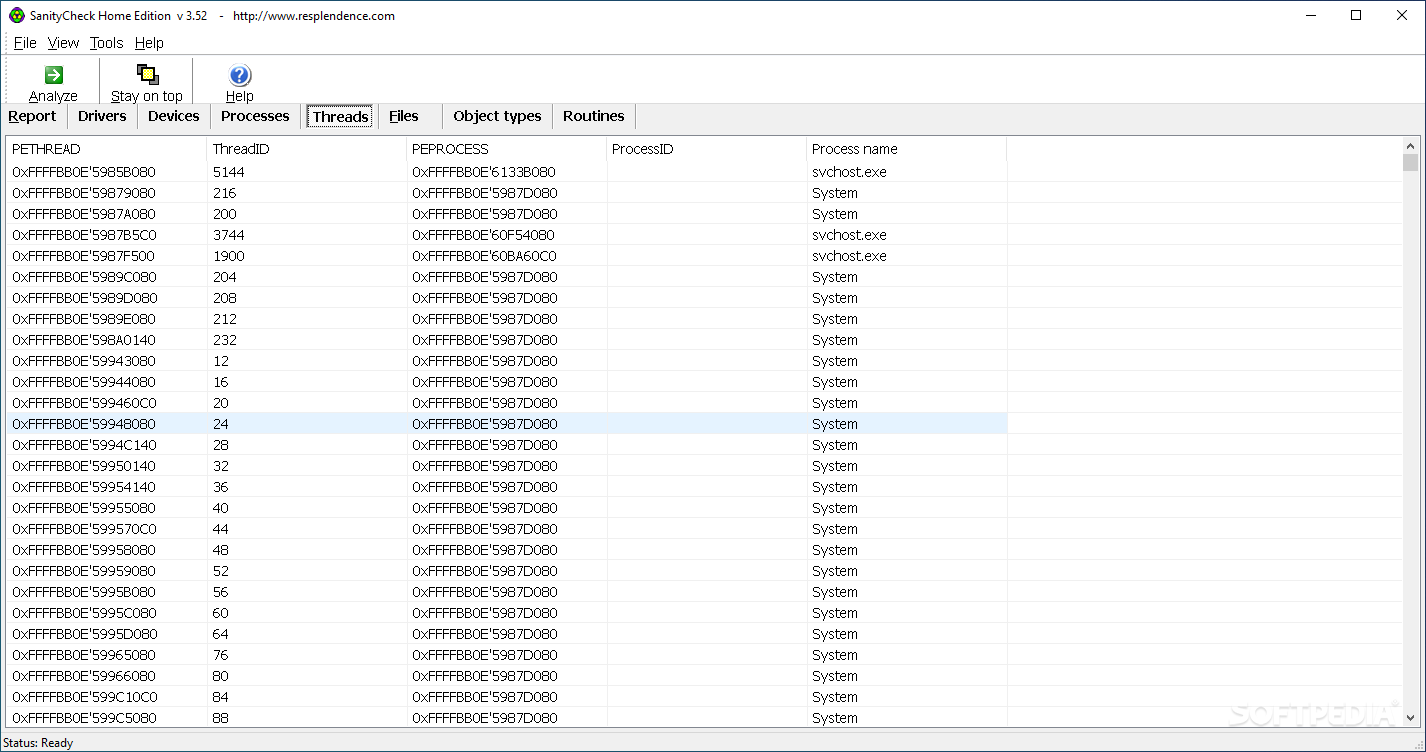Click the scrollbar up arrow
Screen dimensions: 1426x752
1410,145
